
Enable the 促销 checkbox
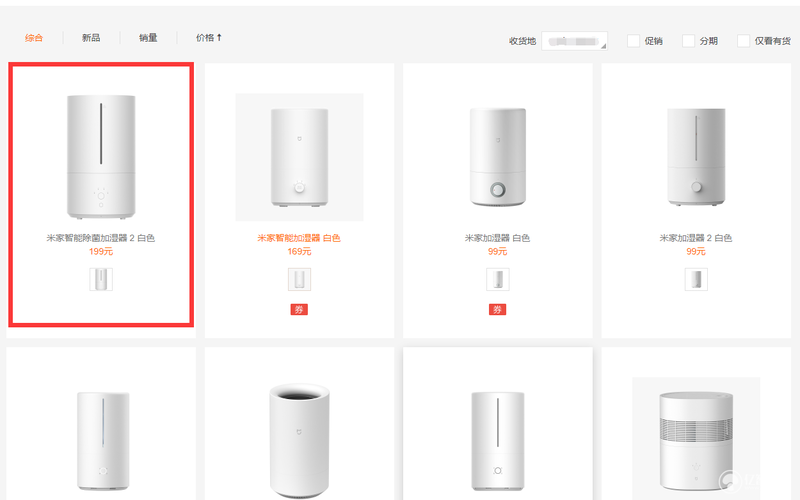point(633,41)
